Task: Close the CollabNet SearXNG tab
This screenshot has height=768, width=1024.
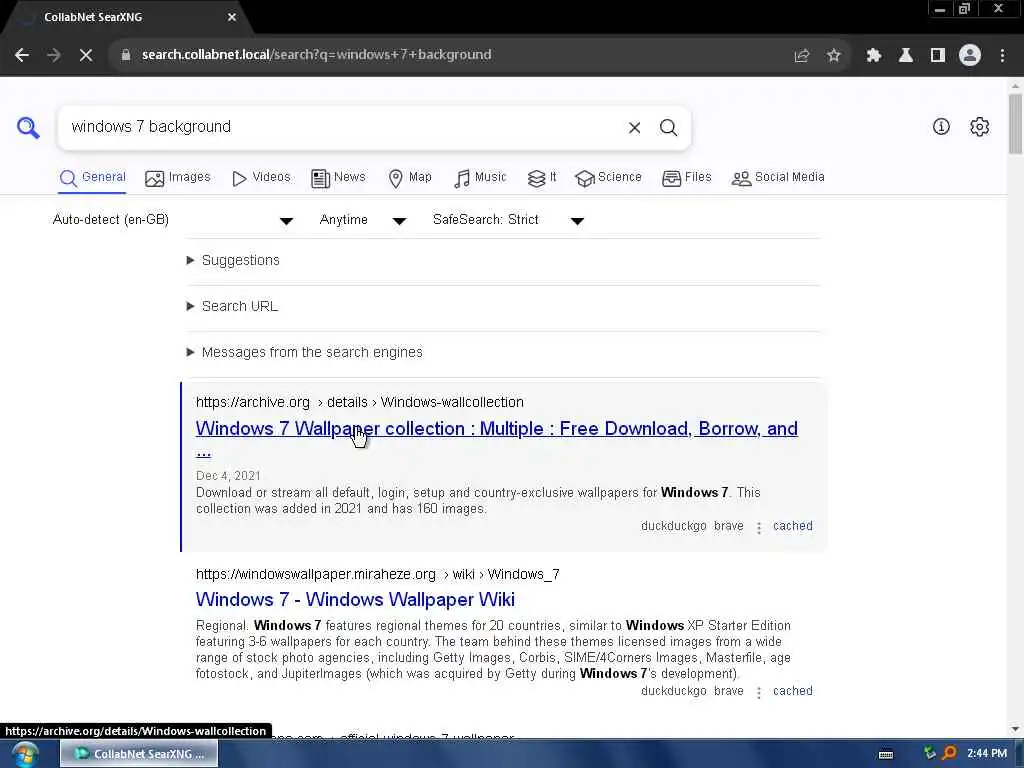Action: 232,17
